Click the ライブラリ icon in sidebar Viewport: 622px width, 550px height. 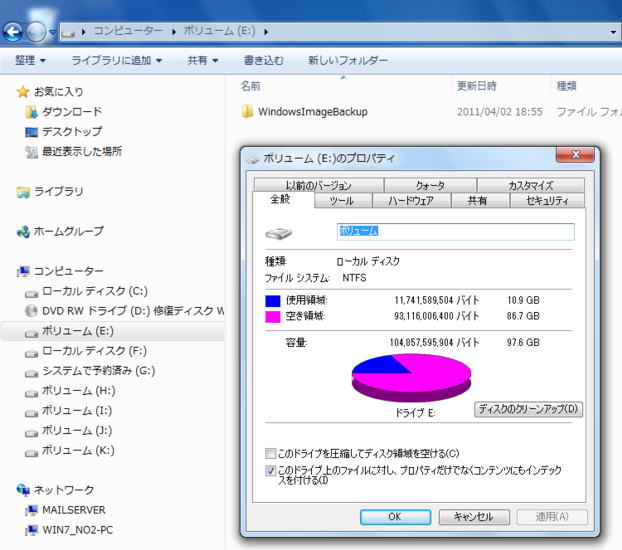pos(23,192)
